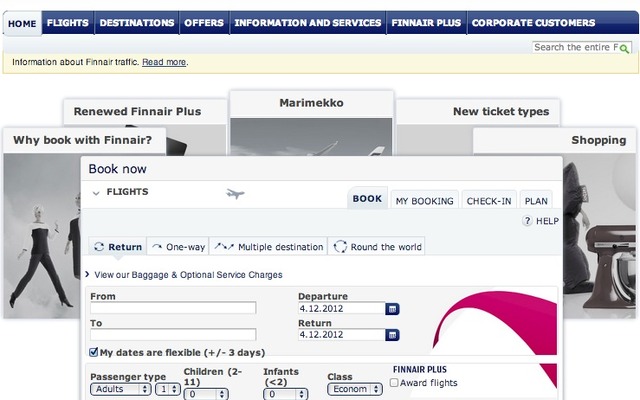Open the OFFERS menu

(x=204, y=23)
